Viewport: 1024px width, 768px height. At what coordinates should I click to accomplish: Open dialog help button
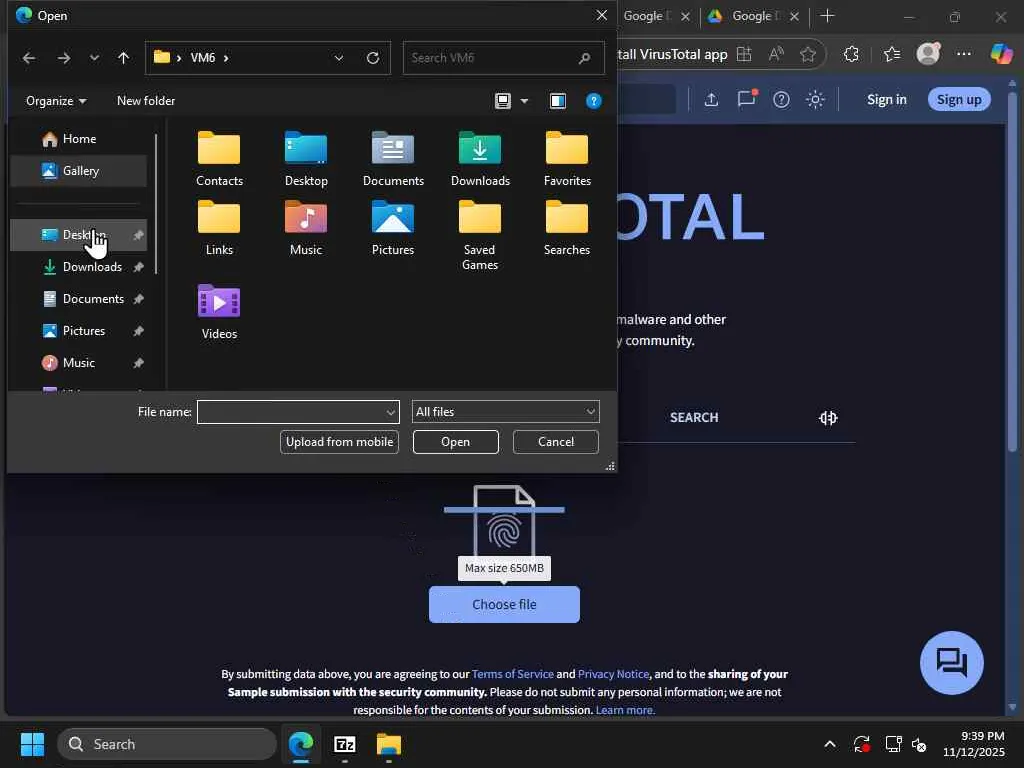tap(594, 101)
